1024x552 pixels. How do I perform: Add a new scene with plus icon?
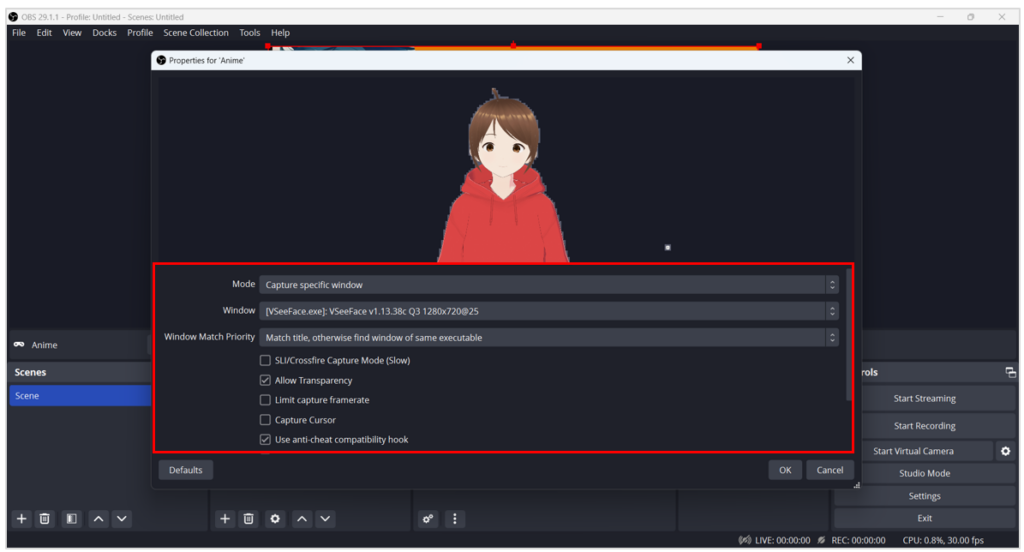pyautogui.click(x=21, y=519)
